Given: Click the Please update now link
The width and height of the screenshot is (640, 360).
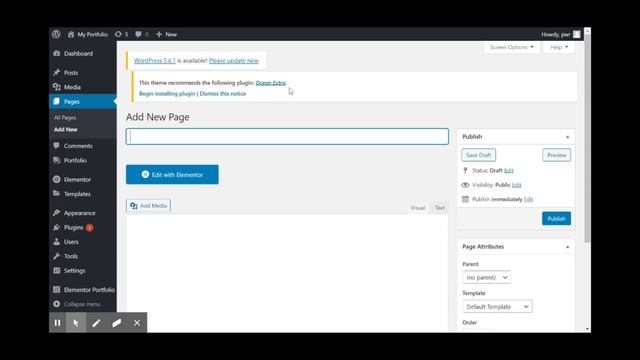Looking at the screenshot, I should click(234, 60).
